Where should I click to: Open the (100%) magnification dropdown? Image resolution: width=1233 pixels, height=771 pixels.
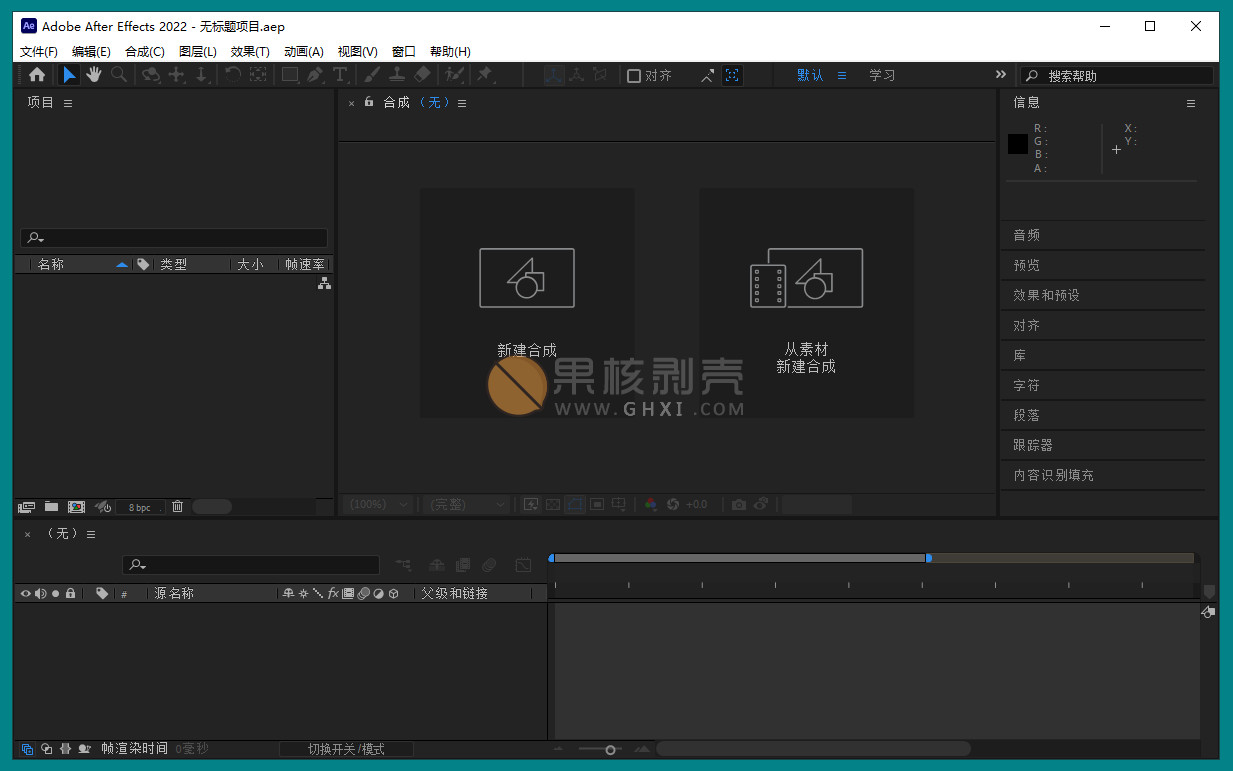point(377,505)
